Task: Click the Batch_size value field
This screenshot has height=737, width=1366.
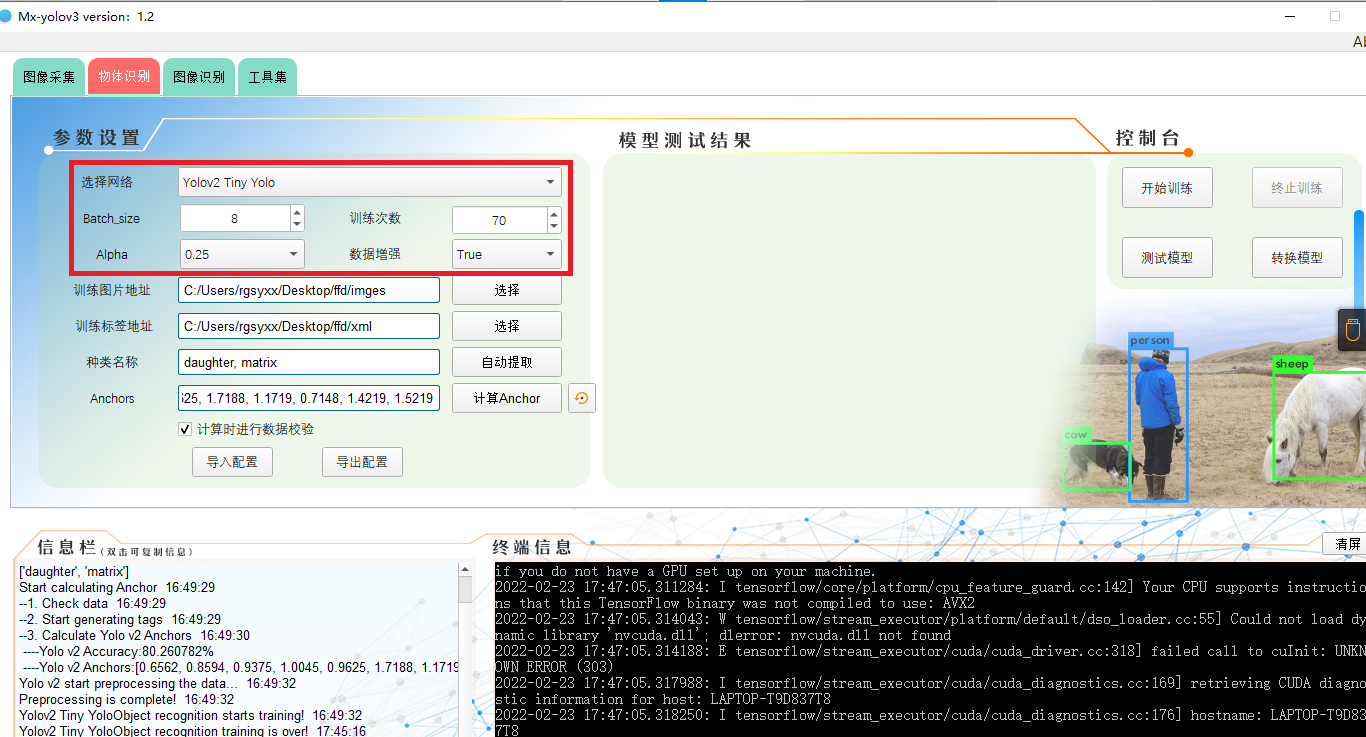Action: 235,218
